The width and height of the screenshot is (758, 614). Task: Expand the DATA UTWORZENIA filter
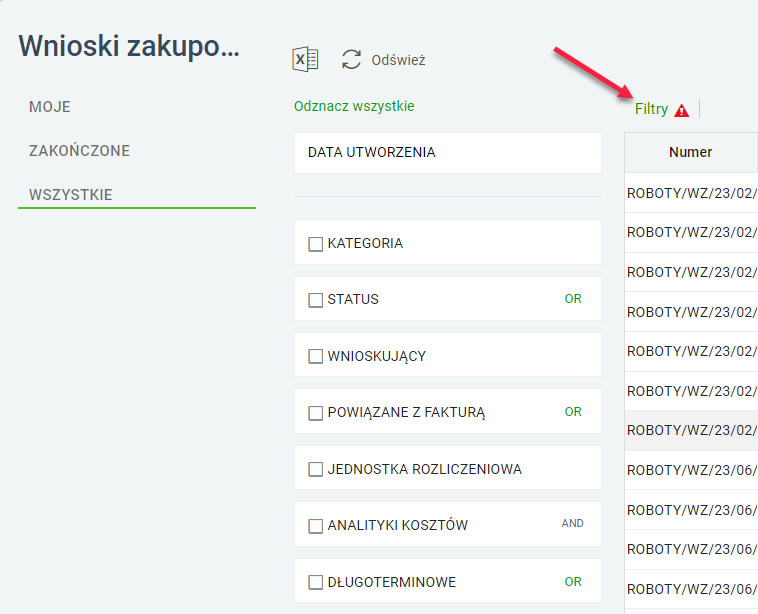[x=448, y=153]
